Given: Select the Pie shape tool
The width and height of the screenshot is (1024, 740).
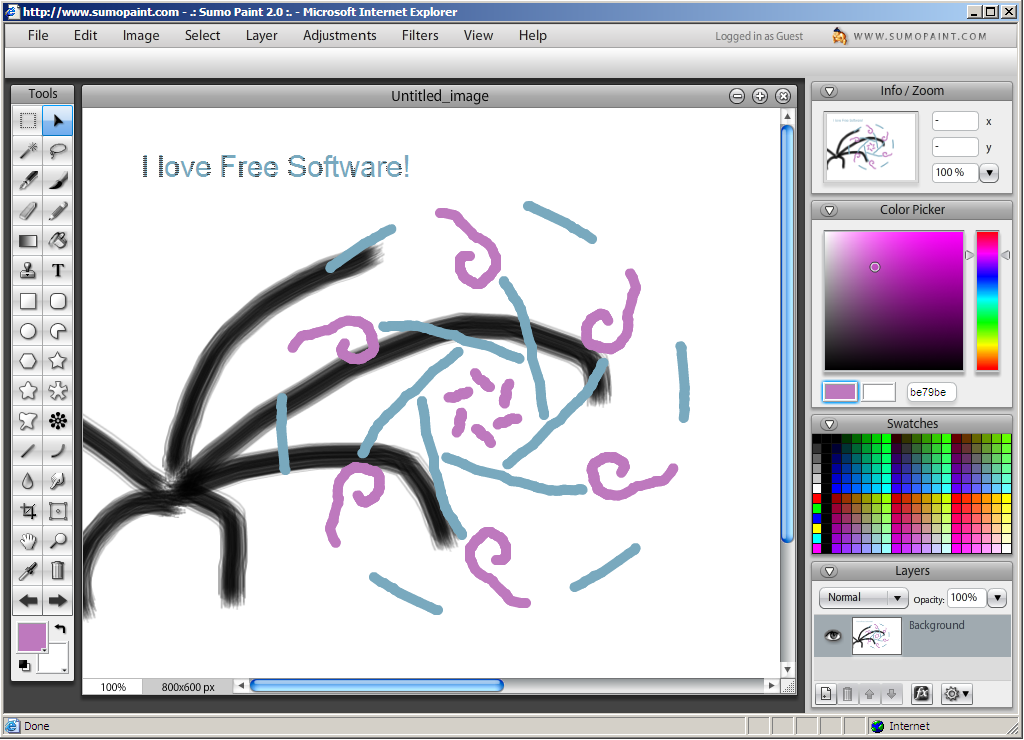Looking at the screenshot, I should pyautogui.click(x=57, y=331).
